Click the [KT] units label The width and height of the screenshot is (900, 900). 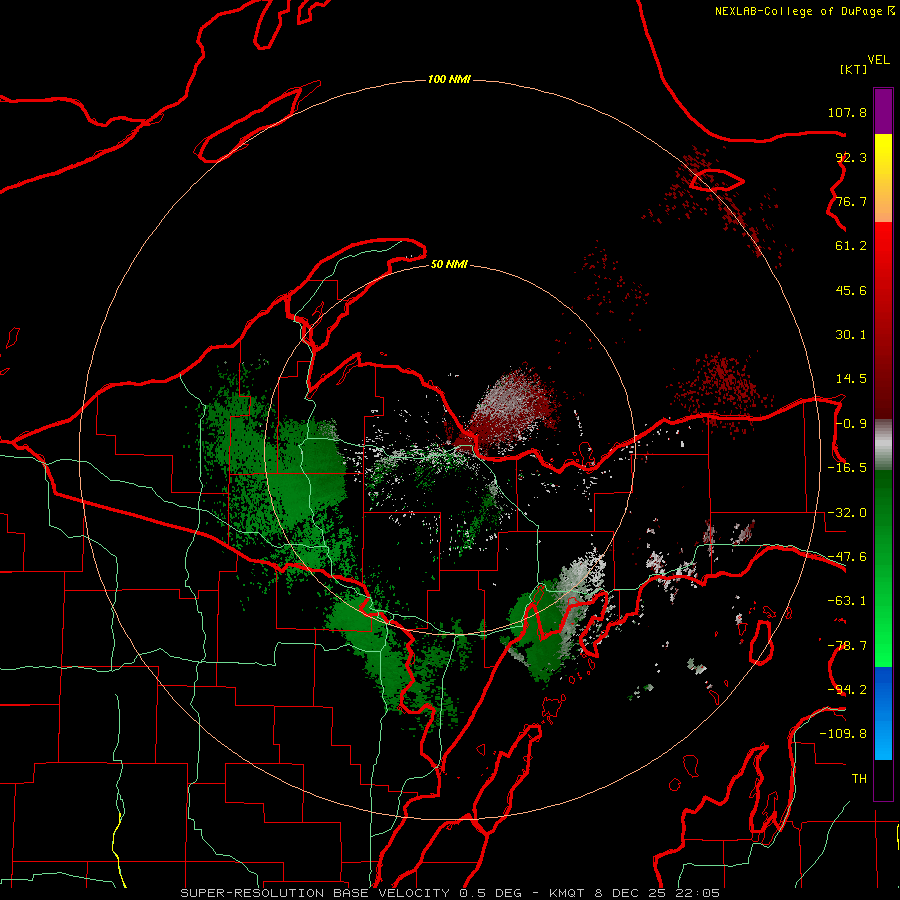click(854, 69)
